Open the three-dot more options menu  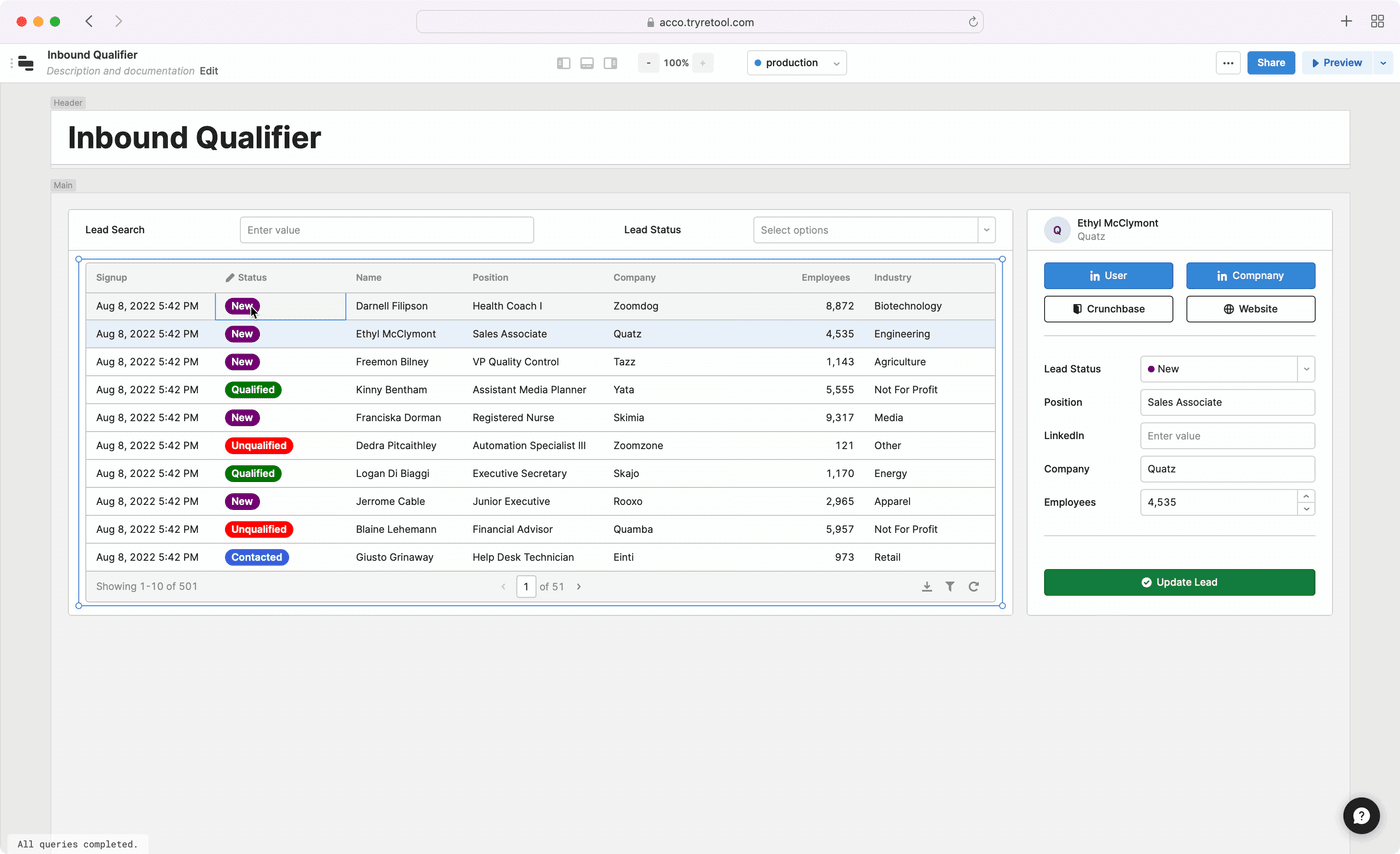click(1228, 63)
